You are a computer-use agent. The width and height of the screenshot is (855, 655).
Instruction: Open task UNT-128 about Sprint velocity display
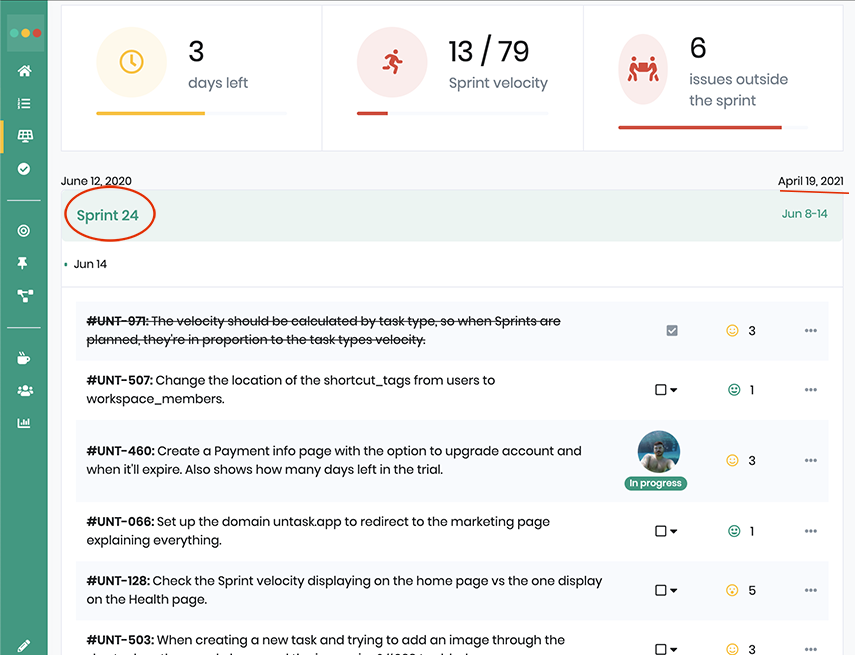pos(344,590)
